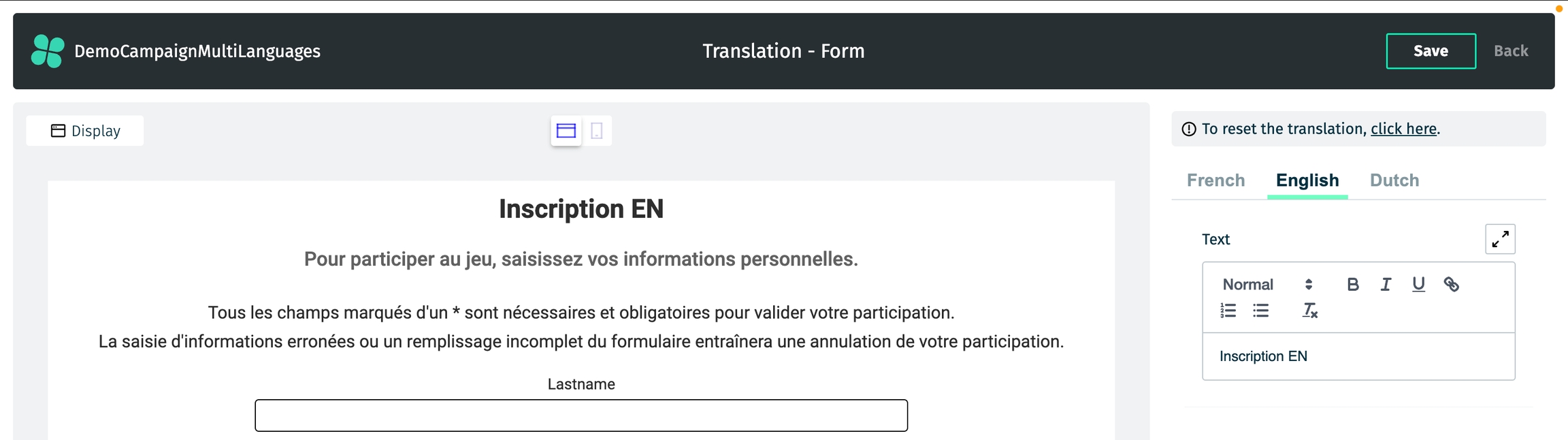
Task: Select the English language tab
Action: pyautogui.click(x=1307, y=180)
